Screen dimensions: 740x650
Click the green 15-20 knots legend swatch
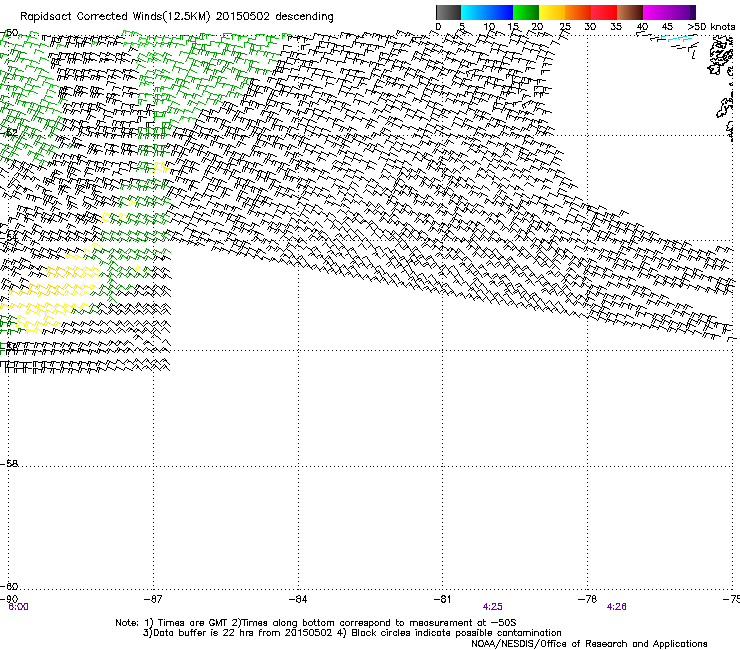[x=526, y=12]
